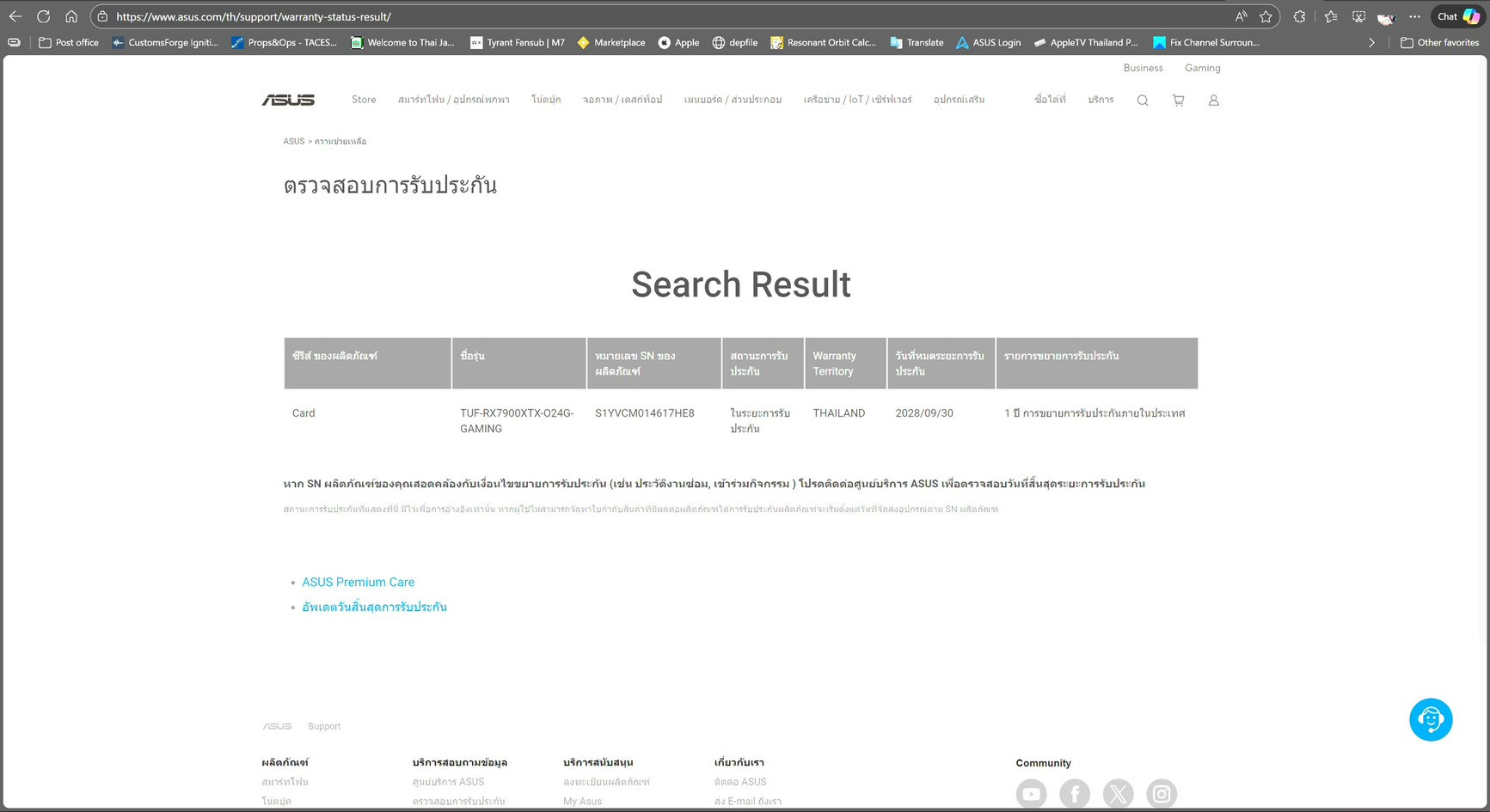Click the ASUS breadcrumb link
This screenshot has height=812, width=1490.
[294, 141]
